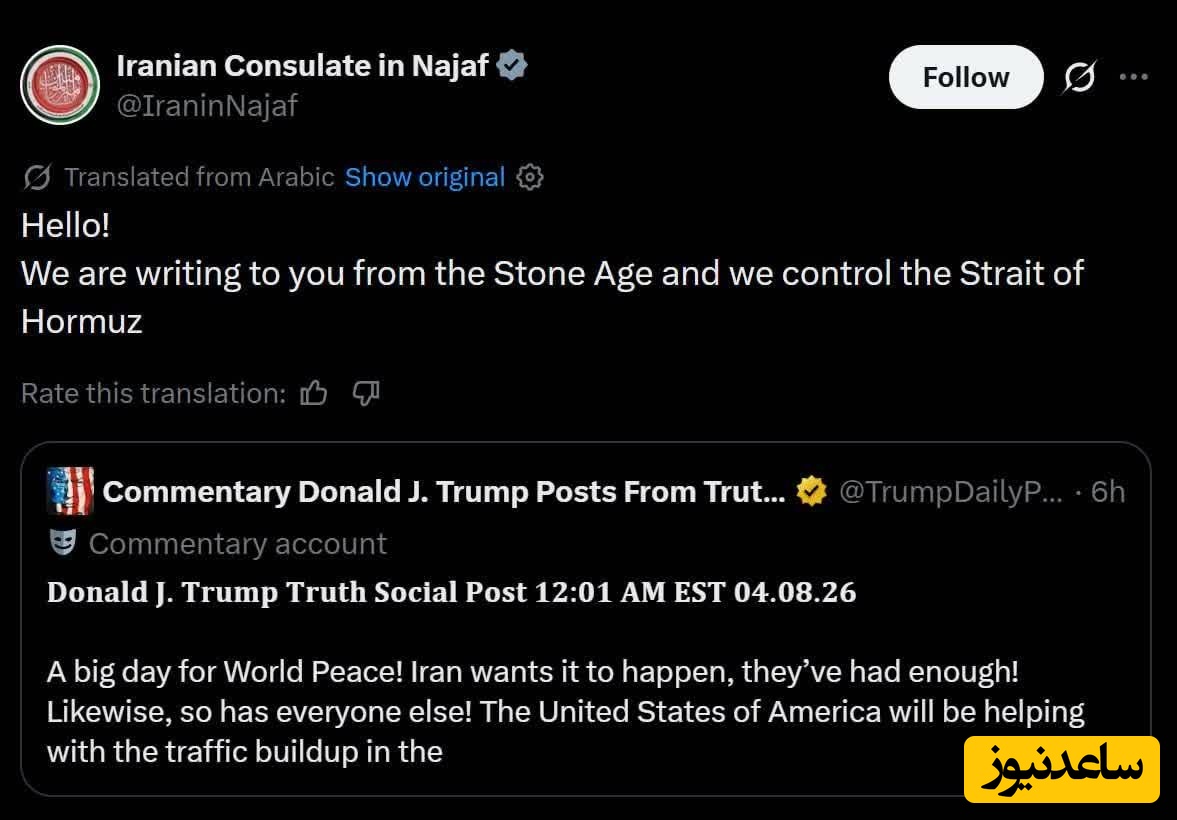1177x820 pixels.
Task: Open the three-dot more options menu
Action: (x=1133, y=77)
